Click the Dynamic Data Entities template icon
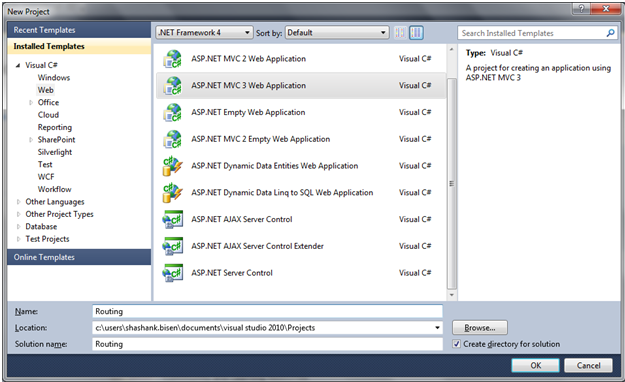The height and width of the screenshot is (382, 625). (x=173, y=166)
